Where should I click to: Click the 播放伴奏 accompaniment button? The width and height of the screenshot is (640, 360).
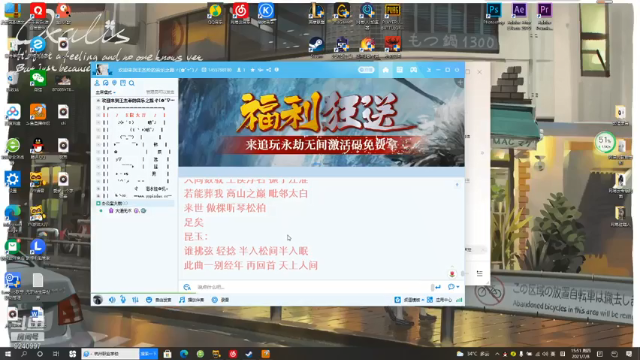click(191, 300)
